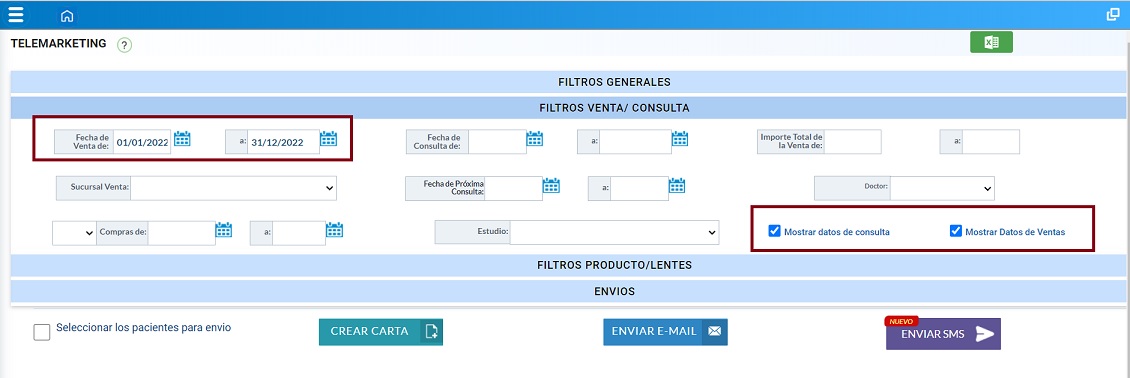Open the Sucursal Venta dropdown

pos(233,188)
